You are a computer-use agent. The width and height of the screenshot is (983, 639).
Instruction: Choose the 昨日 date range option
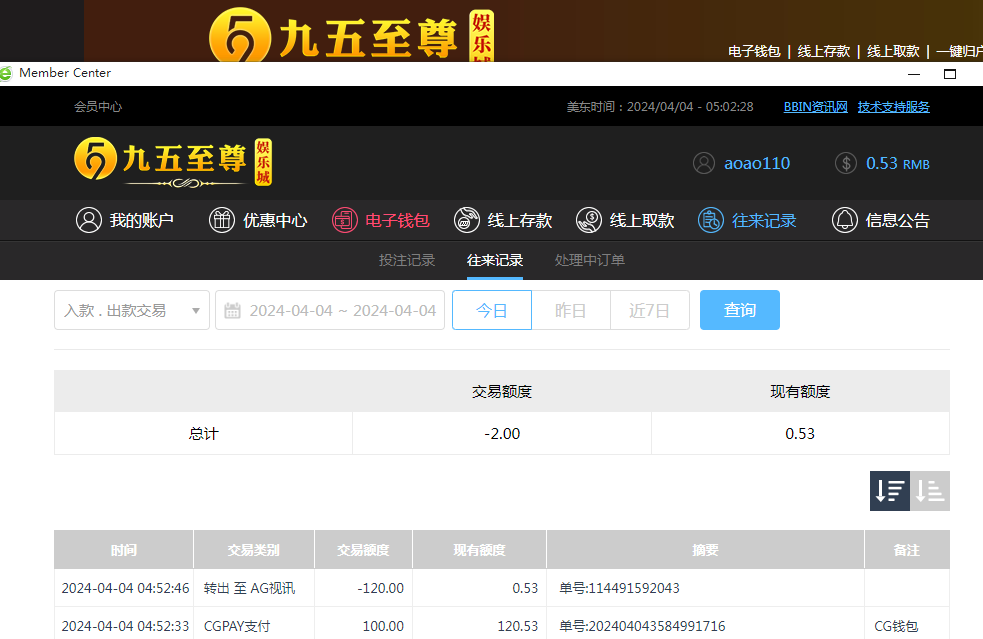coord(570,310)
